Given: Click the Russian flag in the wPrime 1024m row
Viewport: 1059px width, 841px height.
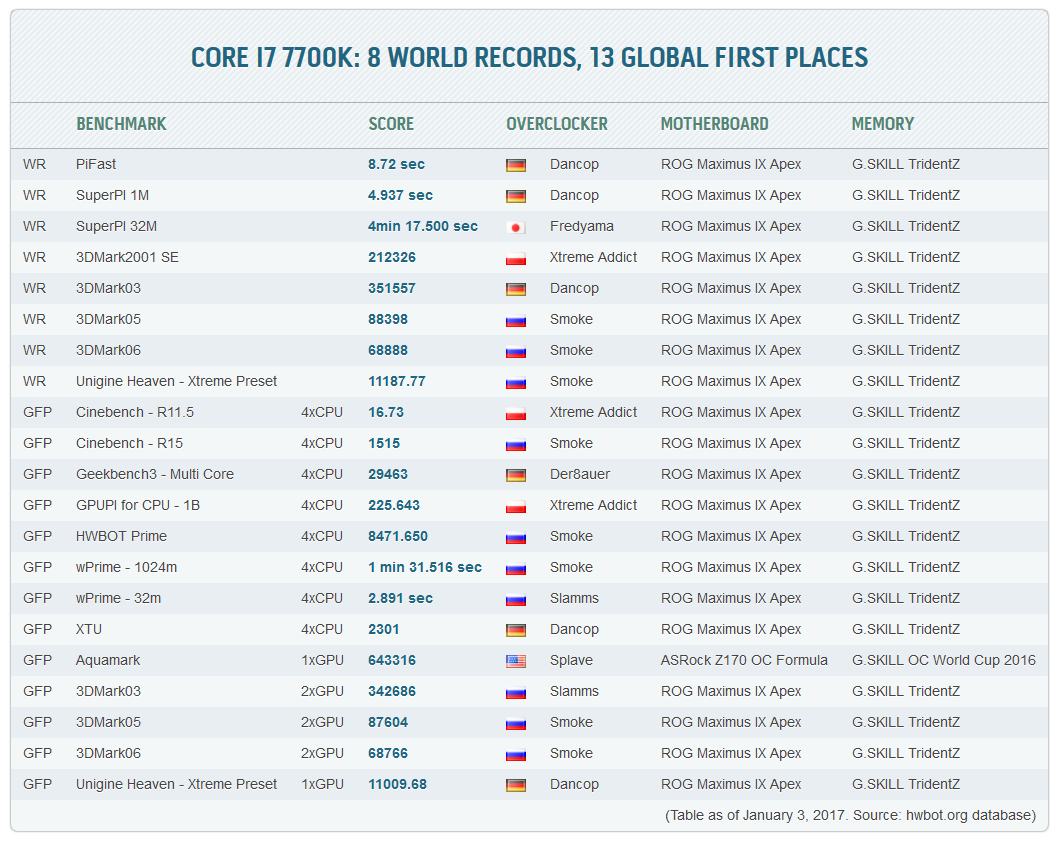Looking at the screenshot, I should pos(516,568).
